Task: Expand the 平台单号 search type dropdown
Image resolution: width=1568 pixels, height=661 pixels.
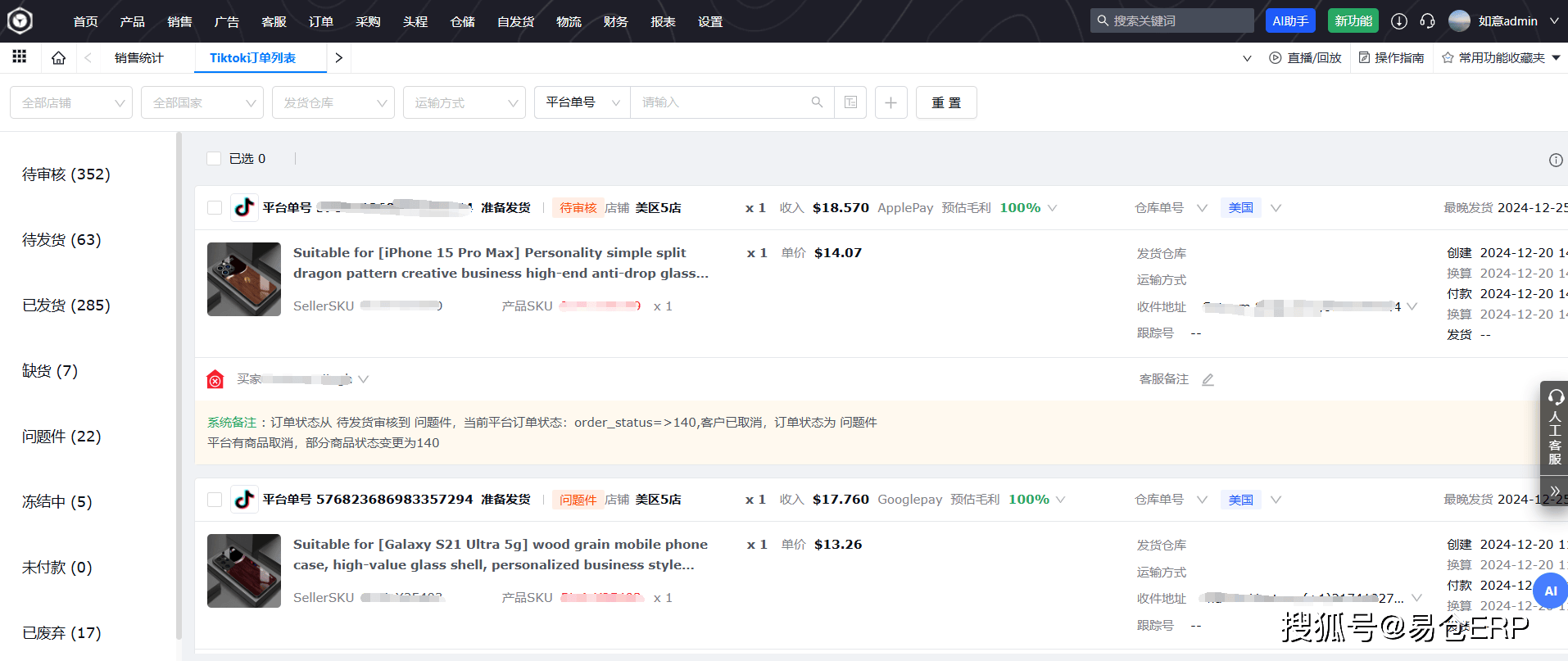Action: pyautogui.click(x=582, y=102)
